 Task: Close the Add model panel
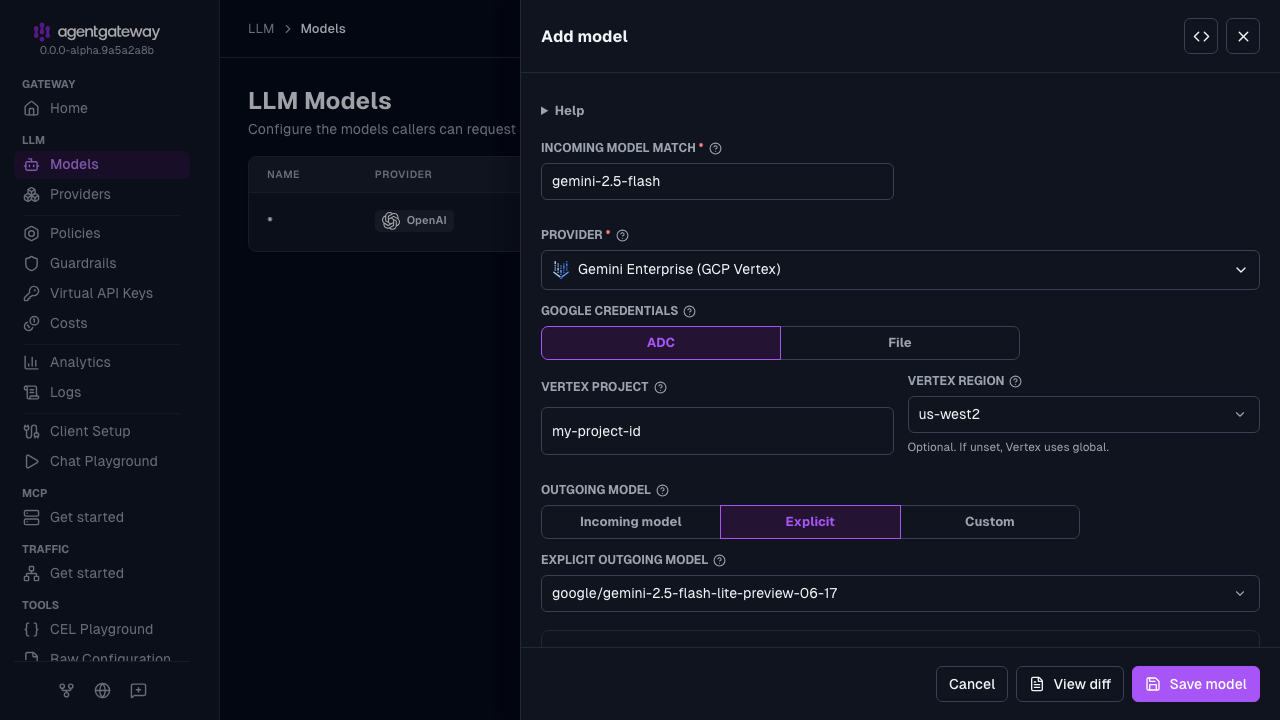pos(1243,36)
